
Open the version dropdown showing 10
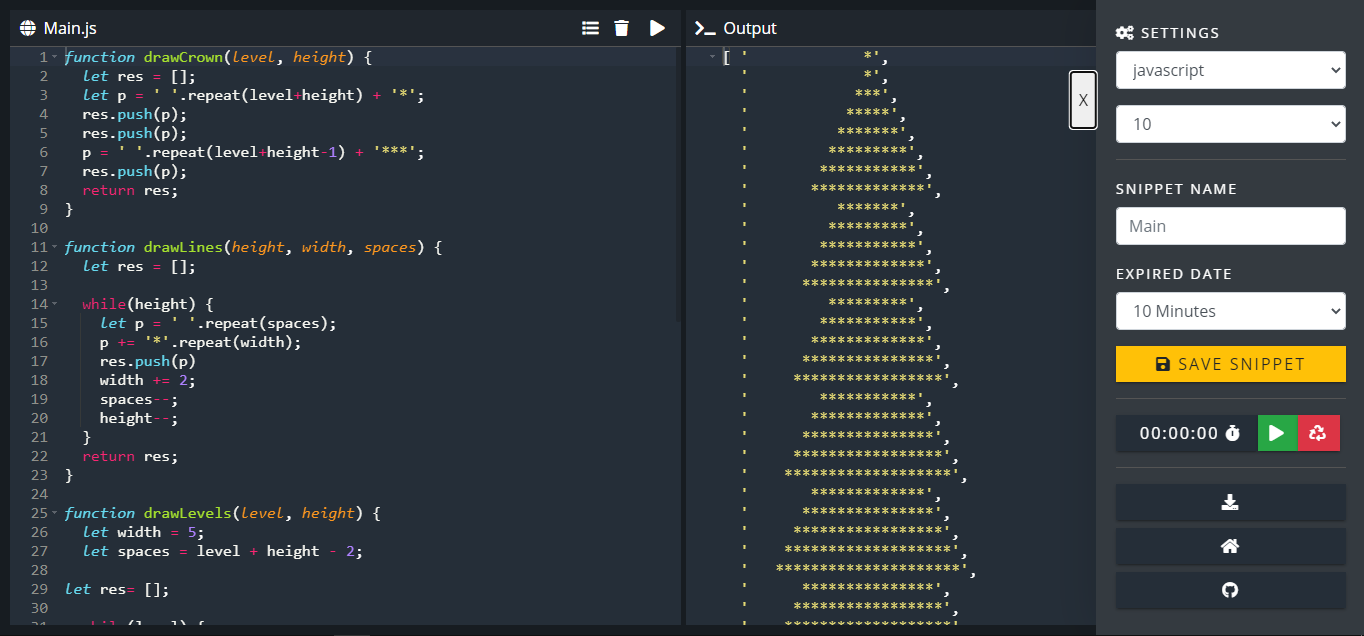click(1231, 124)
